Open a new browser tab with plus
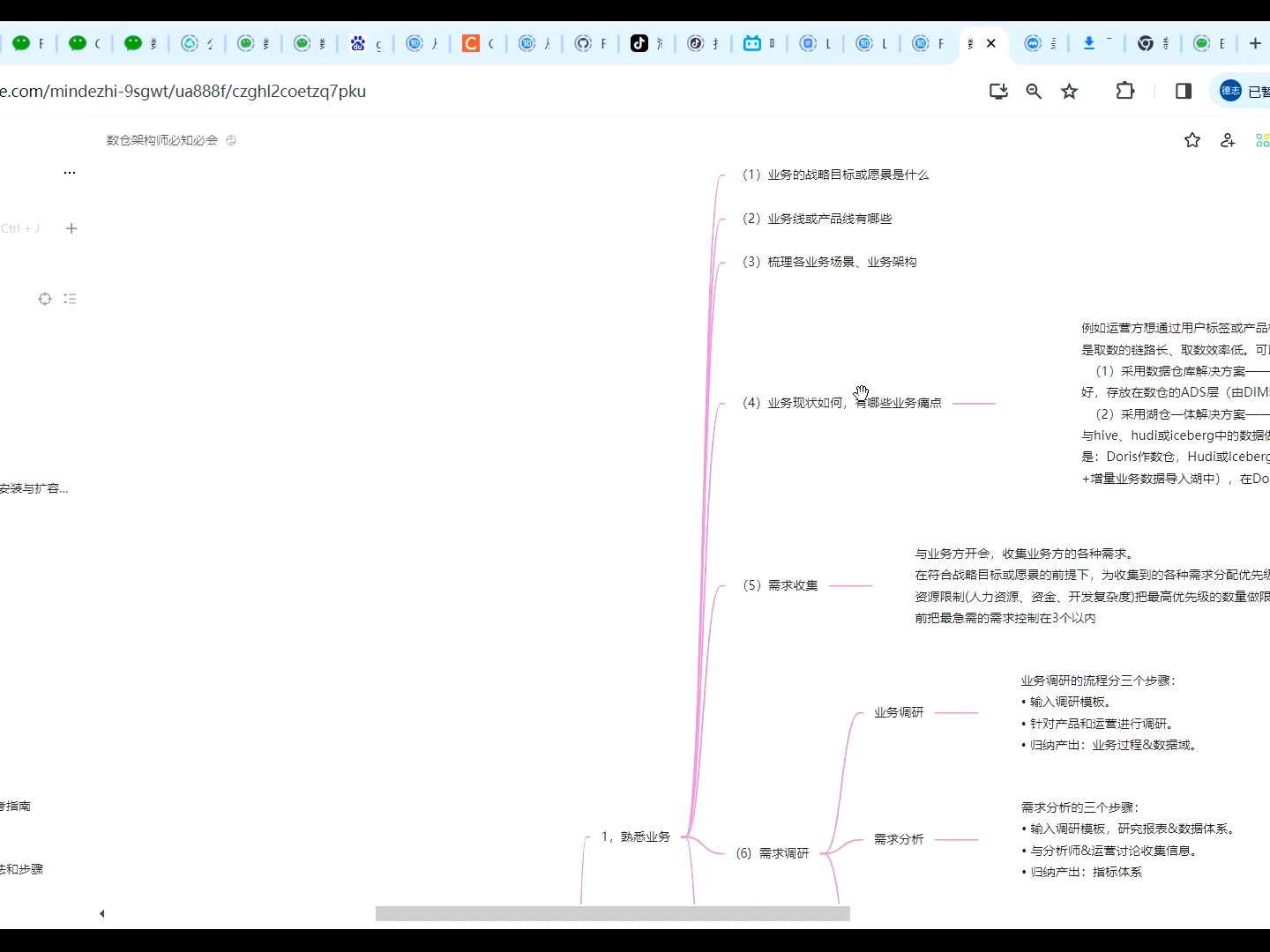 pyautogui.click(x=1255, y=43)
